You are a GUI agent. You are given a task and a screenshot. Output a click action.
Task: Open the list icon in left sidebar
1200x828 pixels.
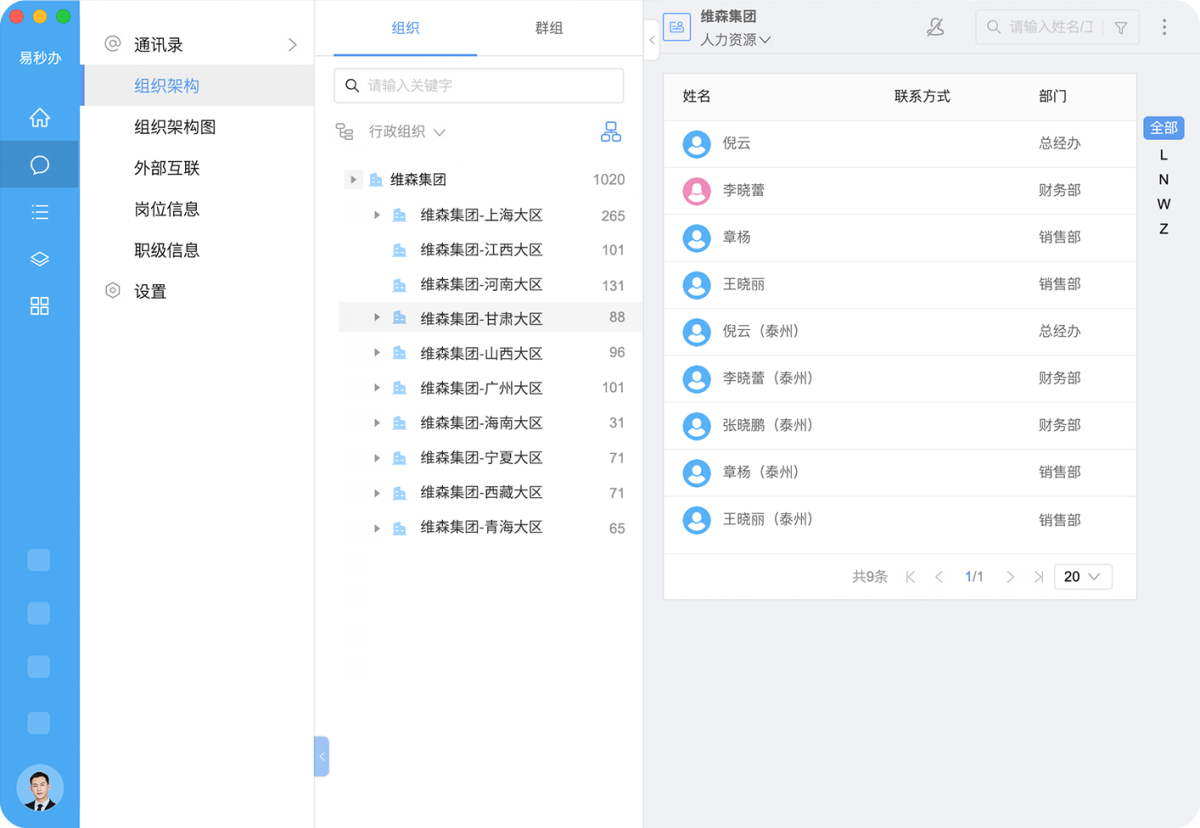(39, 211)
